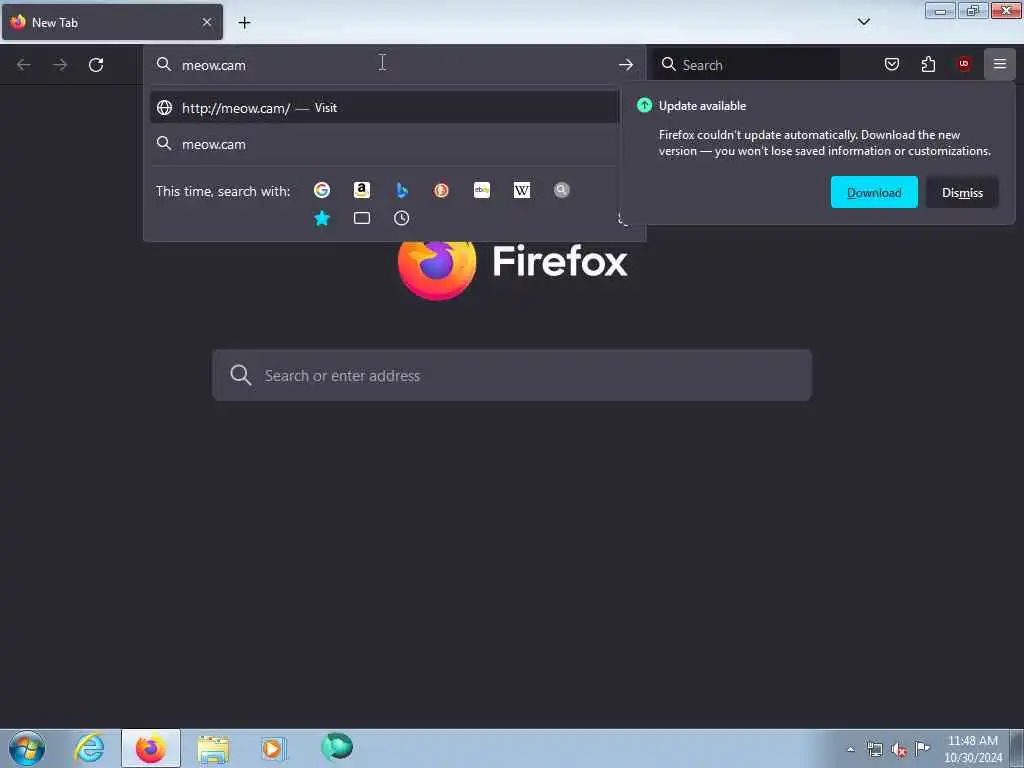This screenshot has height=768, width=1024.
Task: Open a new tab with plus button
Action: tap(244, 23)
